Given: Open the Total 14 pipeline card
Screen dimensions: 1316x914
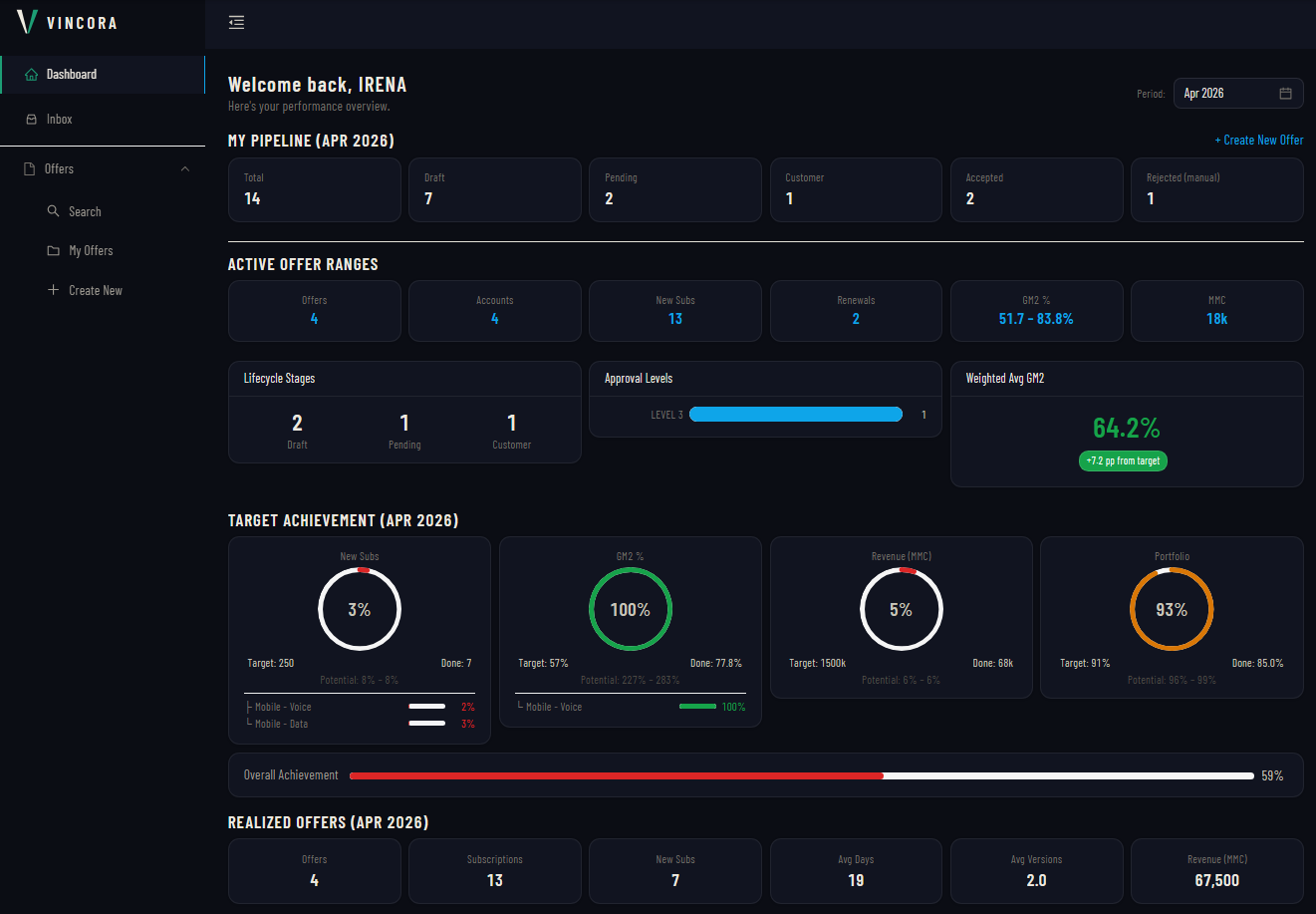Looking at the screenshot, I should tap(315, 189).
